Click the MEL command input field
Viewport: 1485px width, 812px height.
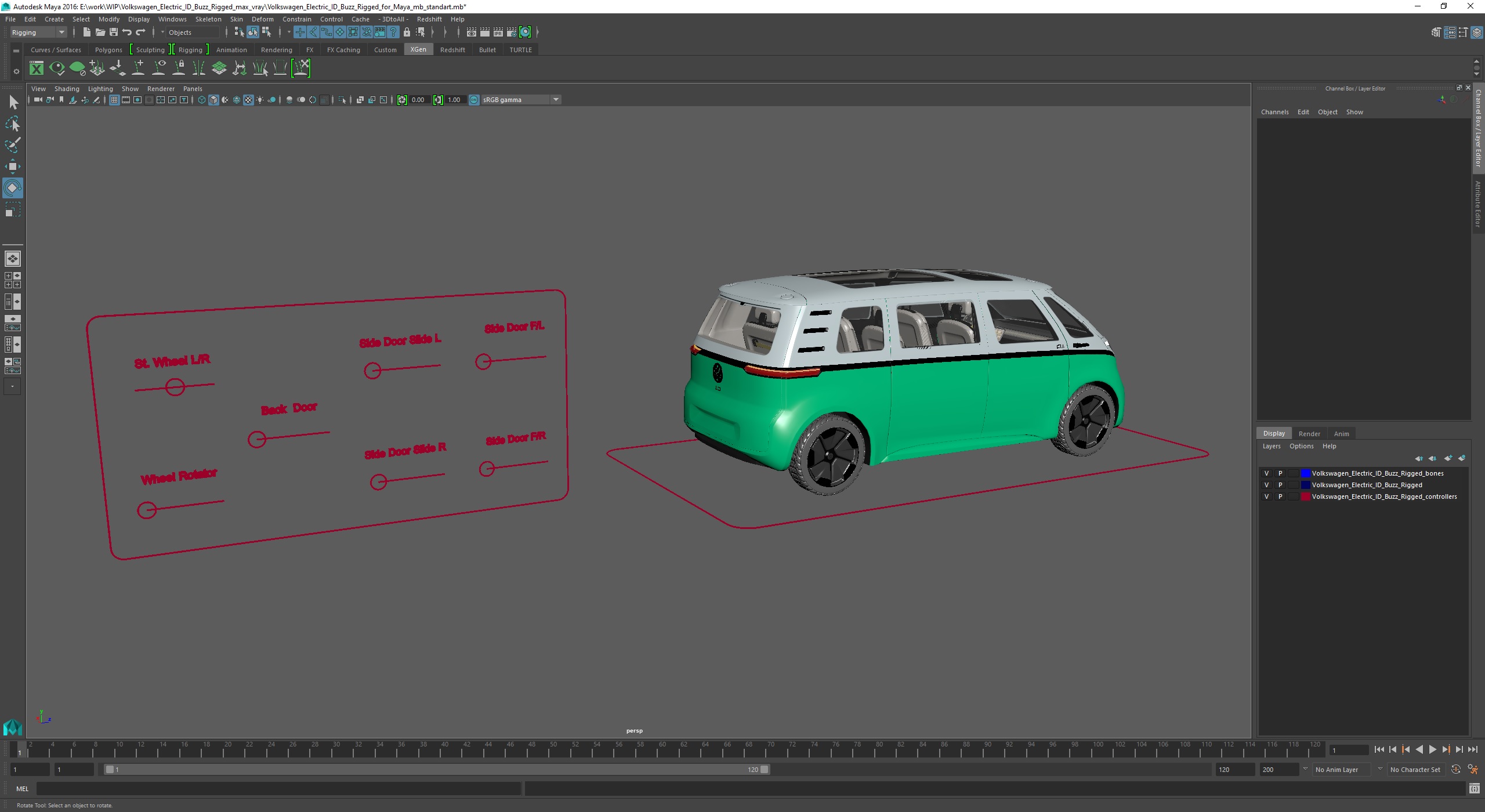coord(278,789)
